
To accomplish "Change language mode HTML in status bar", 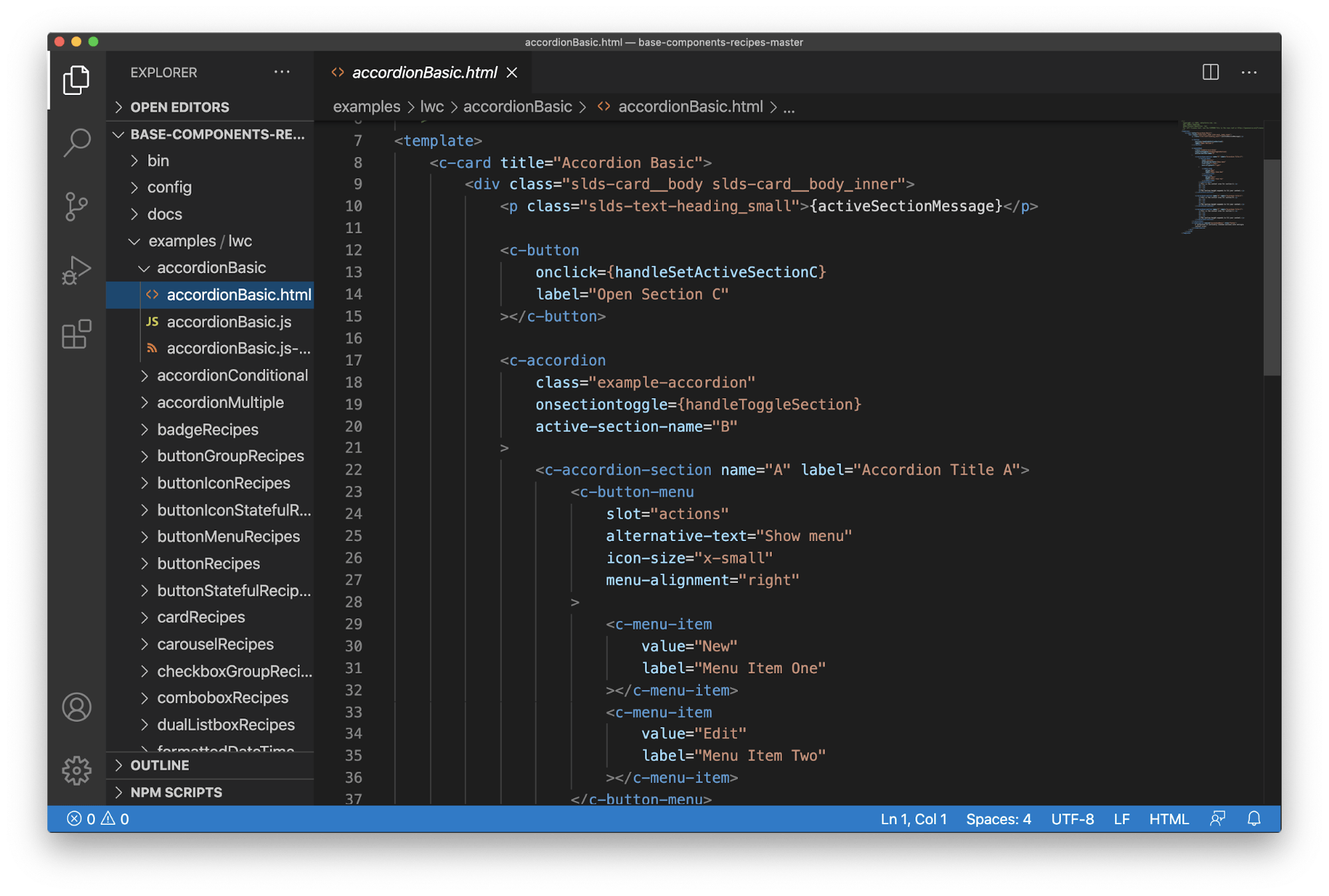I will point(1169,819).
